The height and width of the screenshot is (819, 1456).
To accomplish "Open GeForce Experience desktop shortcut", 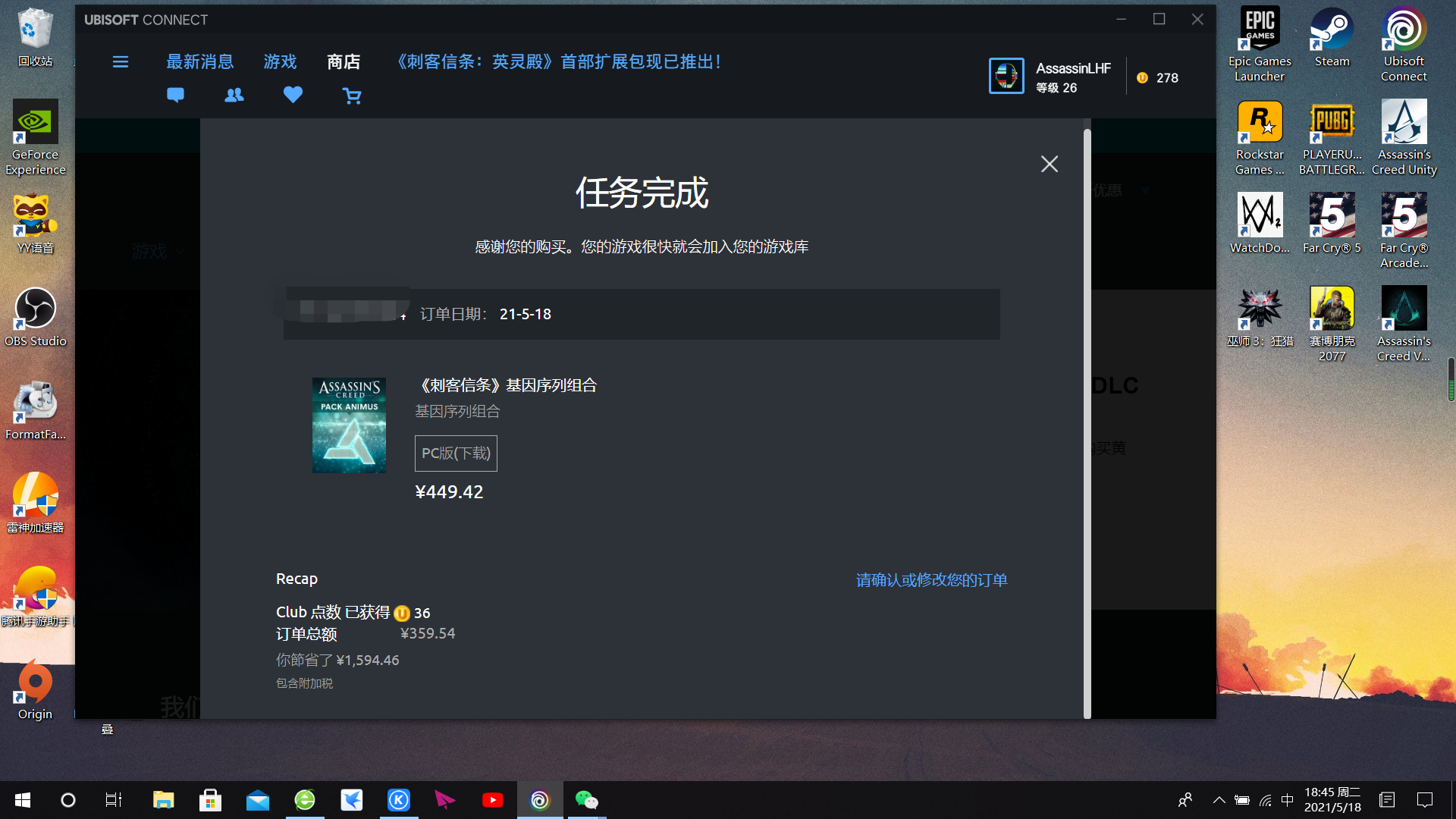I will [35, 138].
